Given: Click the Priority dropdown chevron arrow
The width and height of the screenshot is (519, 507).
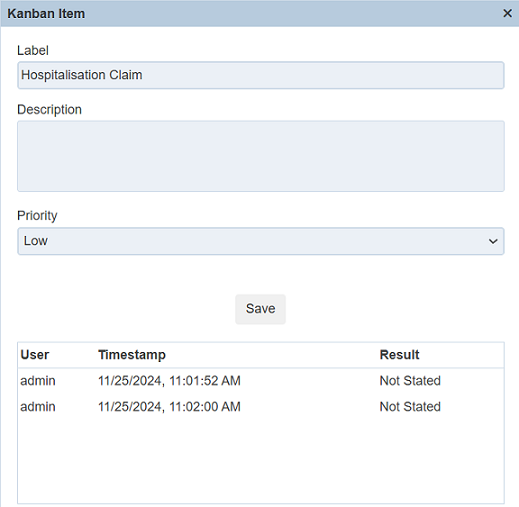Looking at the screenshot, I should (x=493, y=241).
